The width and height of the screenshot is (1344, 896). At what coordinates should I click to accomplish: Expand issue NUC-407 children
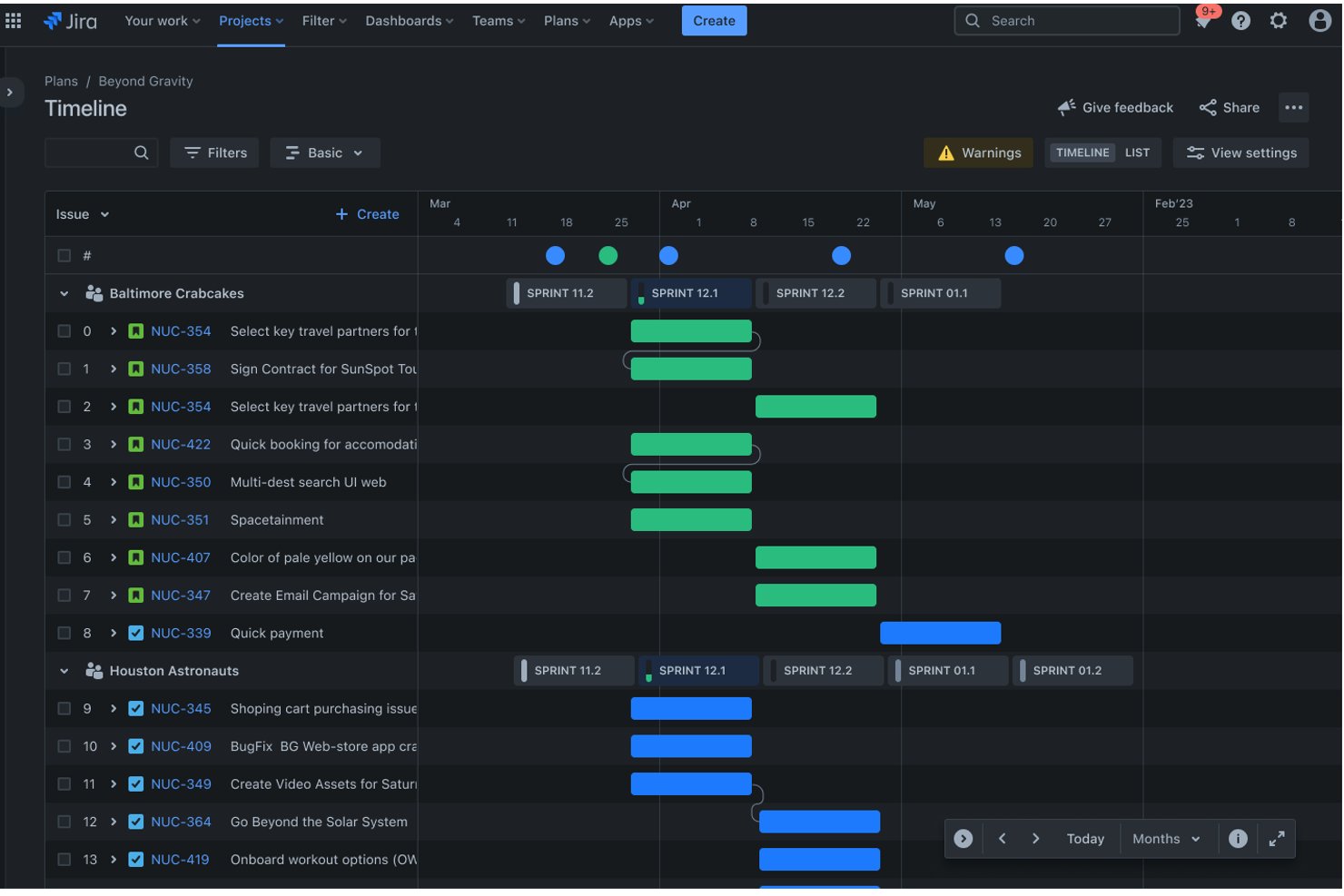(x=114, y=558)
